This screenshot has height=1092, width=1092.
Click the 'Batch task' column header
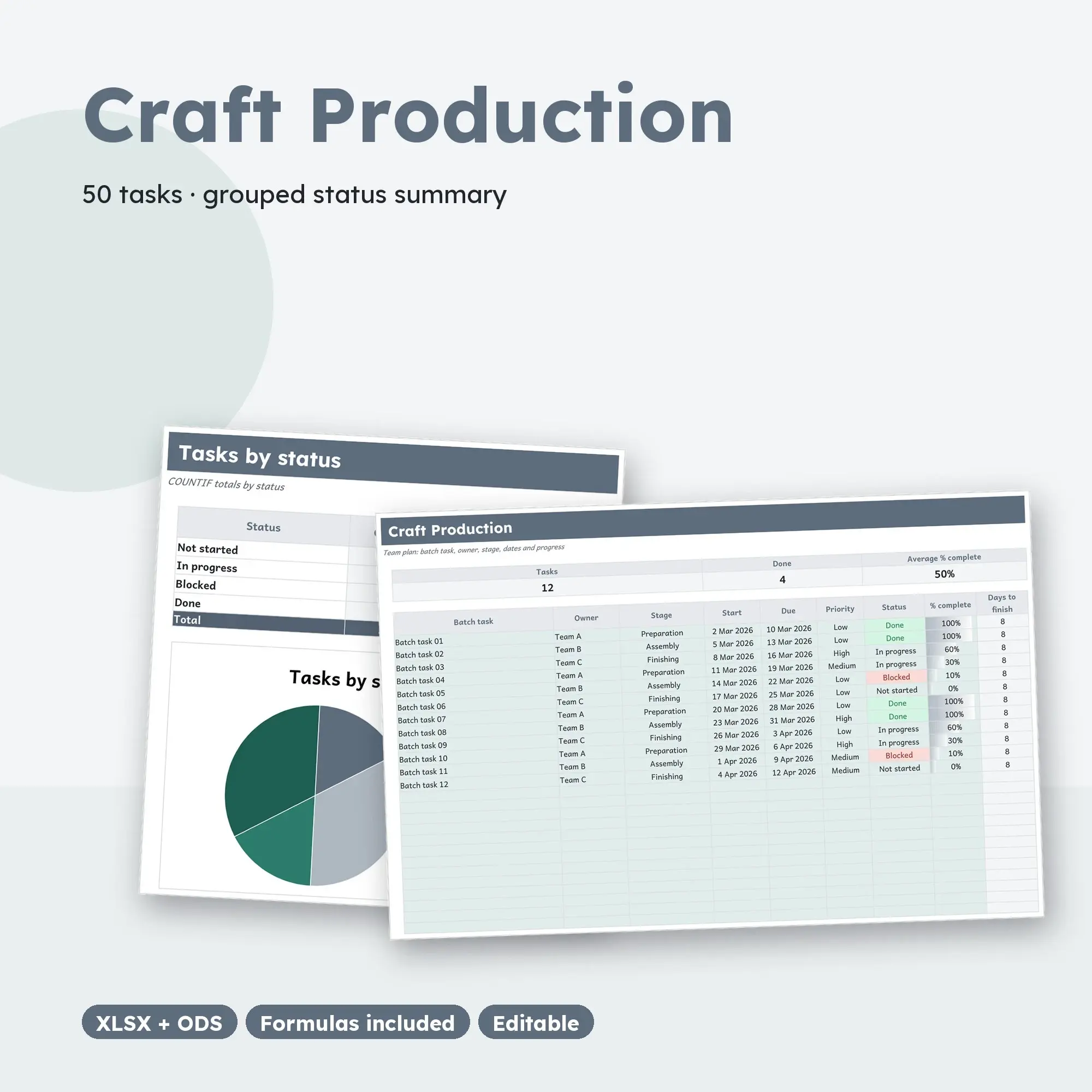pos(473,622)
